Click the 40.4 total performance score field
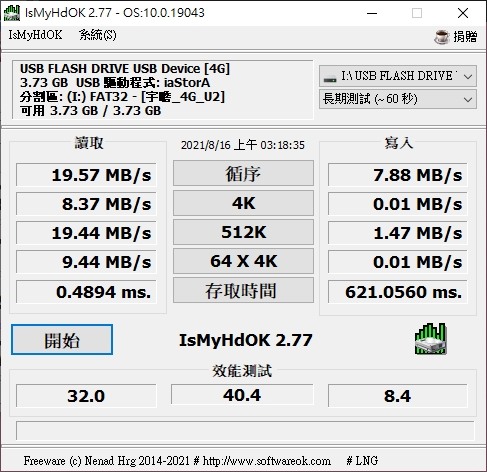The image size is (487, 472). click(242, 395)
